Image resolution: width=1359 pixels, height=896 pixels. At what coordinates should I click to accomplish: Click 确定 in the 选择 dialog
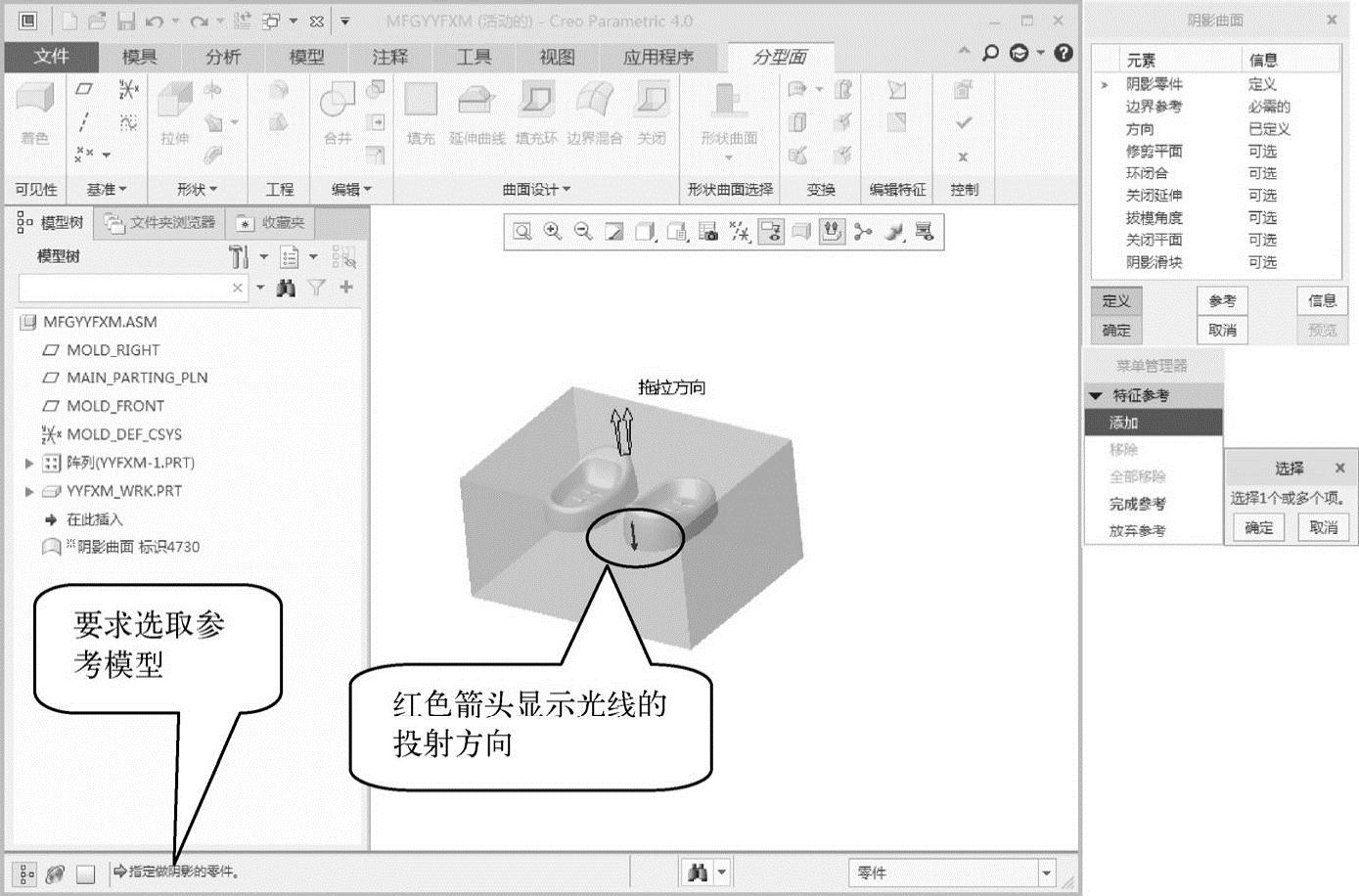(1259, 528)
